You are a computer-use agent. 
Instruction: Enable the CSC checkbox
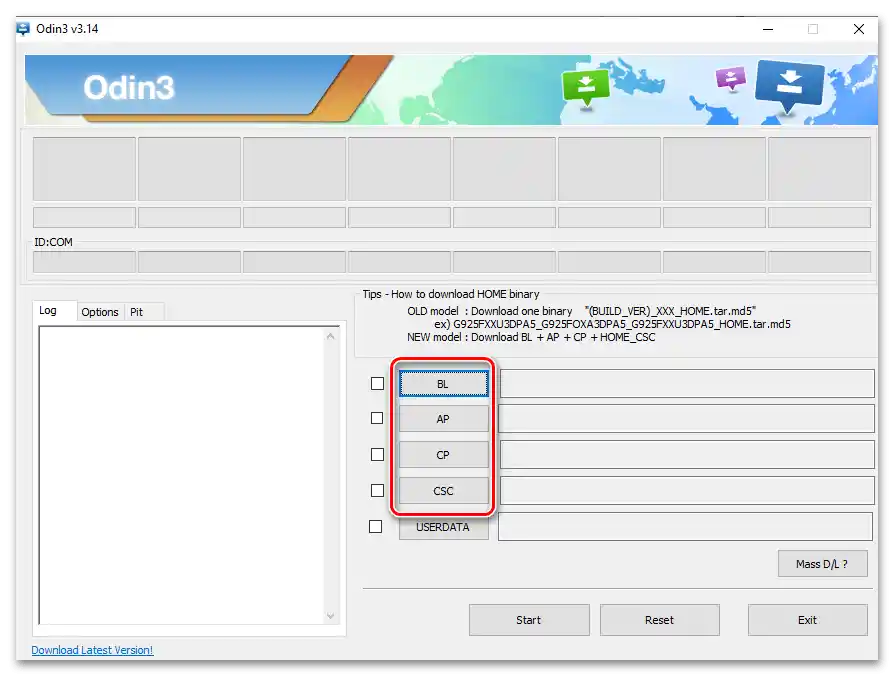pos(377,490)
